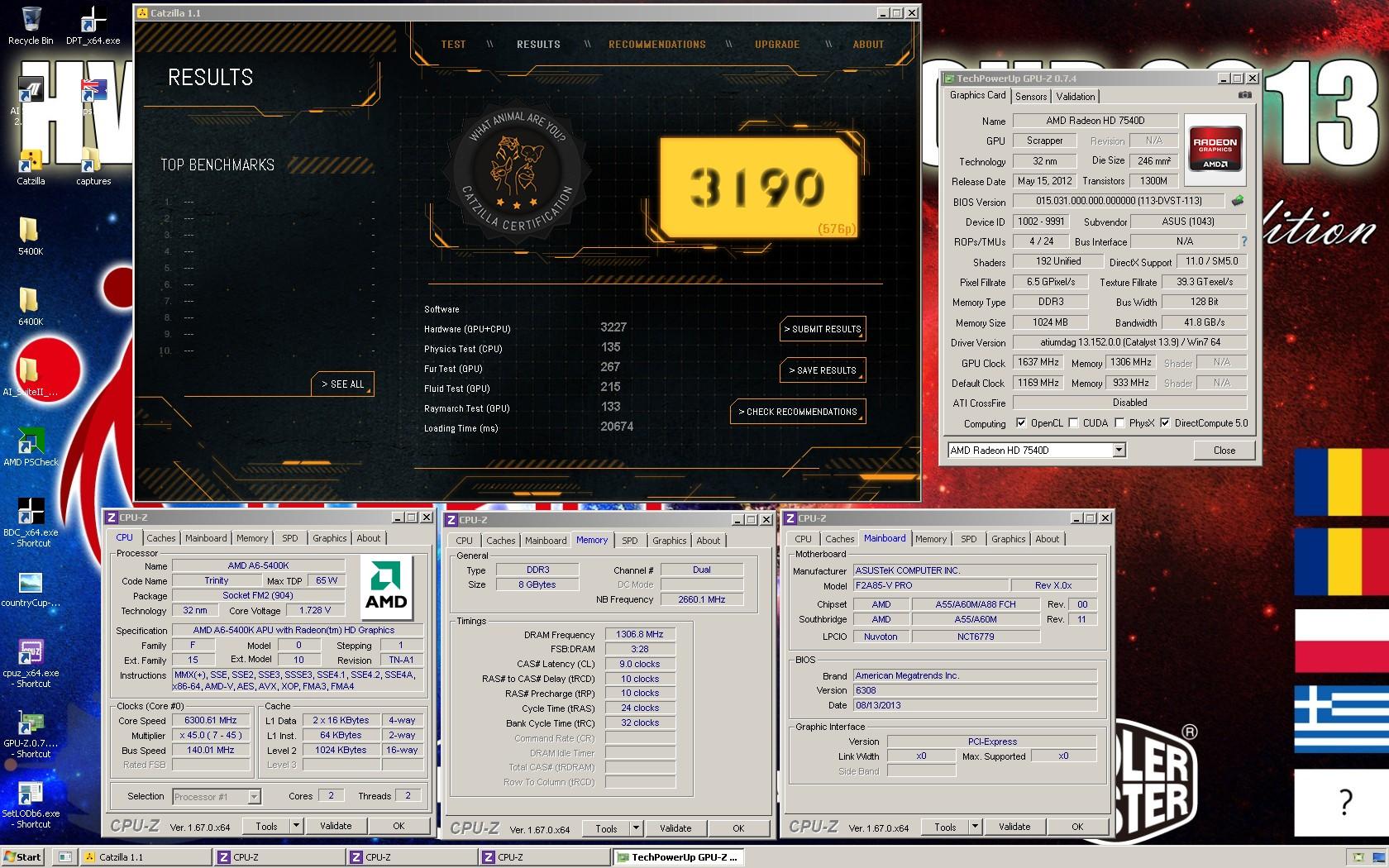Click the GPU-Z BIOS save chip icon
Image resolution: width=1389 pixels, height=868 pixels.
coord(1238,201)
